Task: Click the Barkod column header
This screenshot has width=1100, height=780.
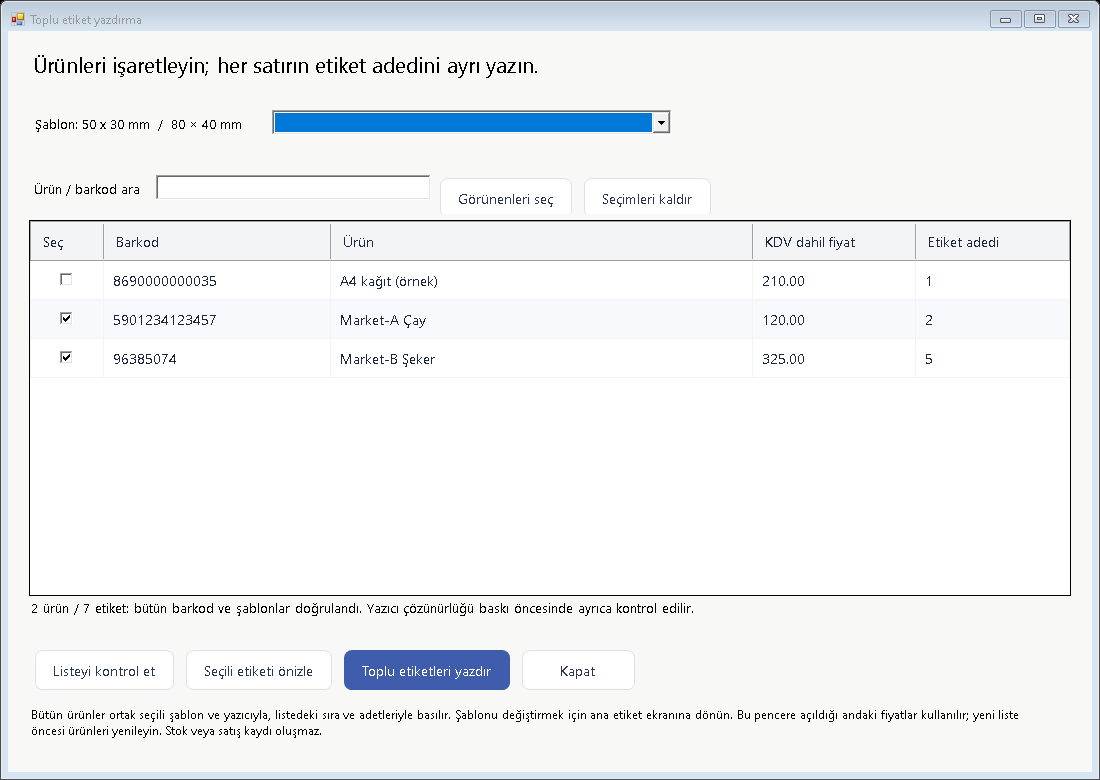Action: tap(217, 242)
